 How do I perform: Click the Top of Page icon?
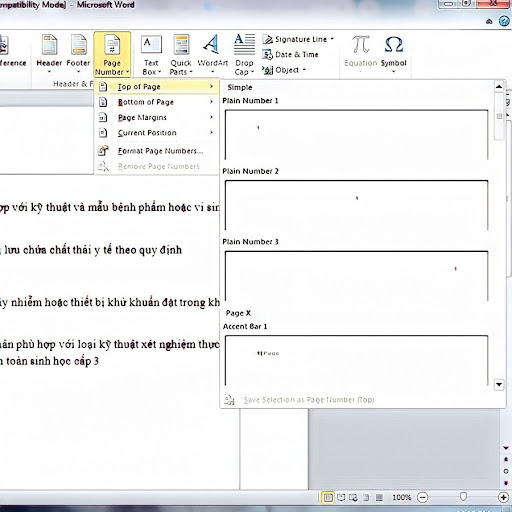click(103, 87)
